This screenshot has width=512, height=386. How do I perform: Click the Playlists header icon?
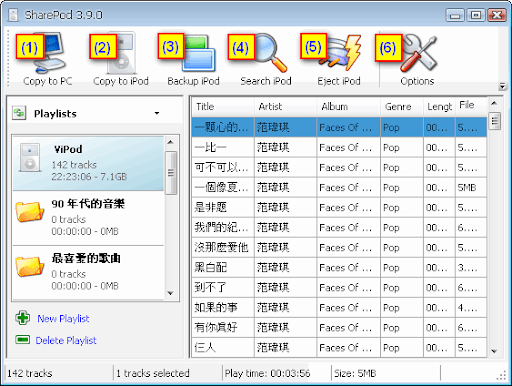pyautogui.click(x=19, y=113)
